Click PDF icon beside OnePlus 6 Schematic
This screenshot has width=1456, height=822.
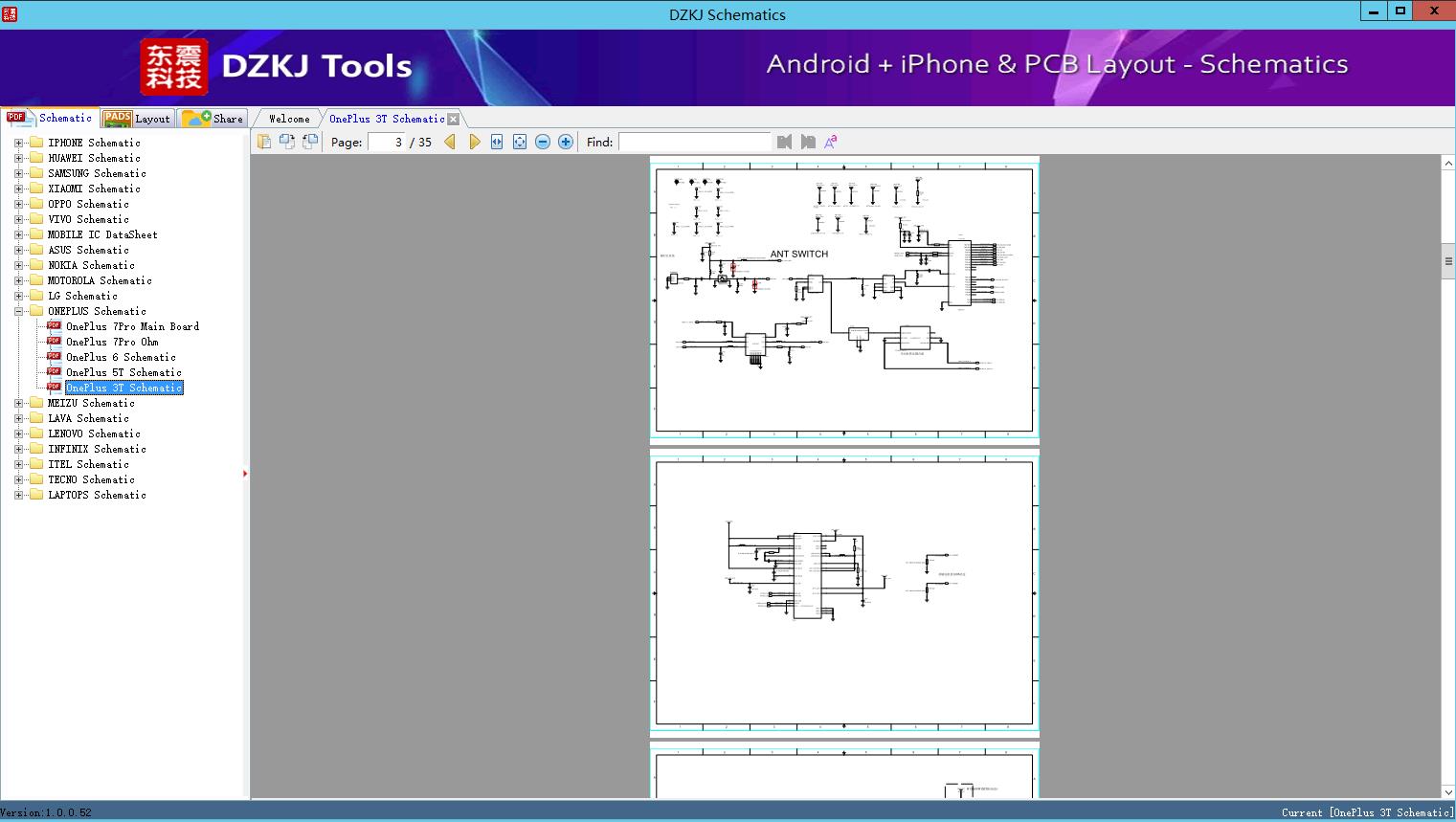[x=55, y=356]
